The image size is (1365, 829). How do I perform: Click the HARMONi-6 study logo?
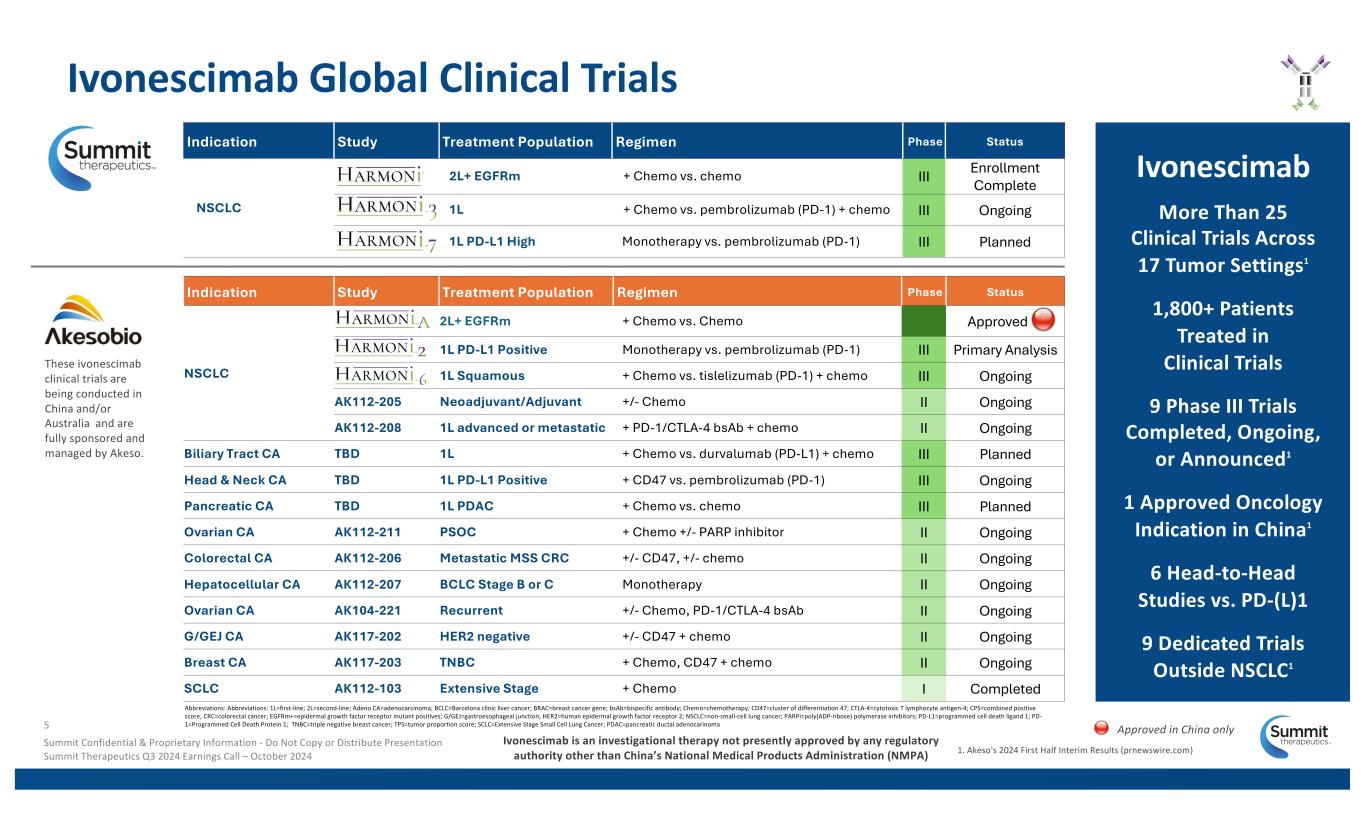(383, 376)
